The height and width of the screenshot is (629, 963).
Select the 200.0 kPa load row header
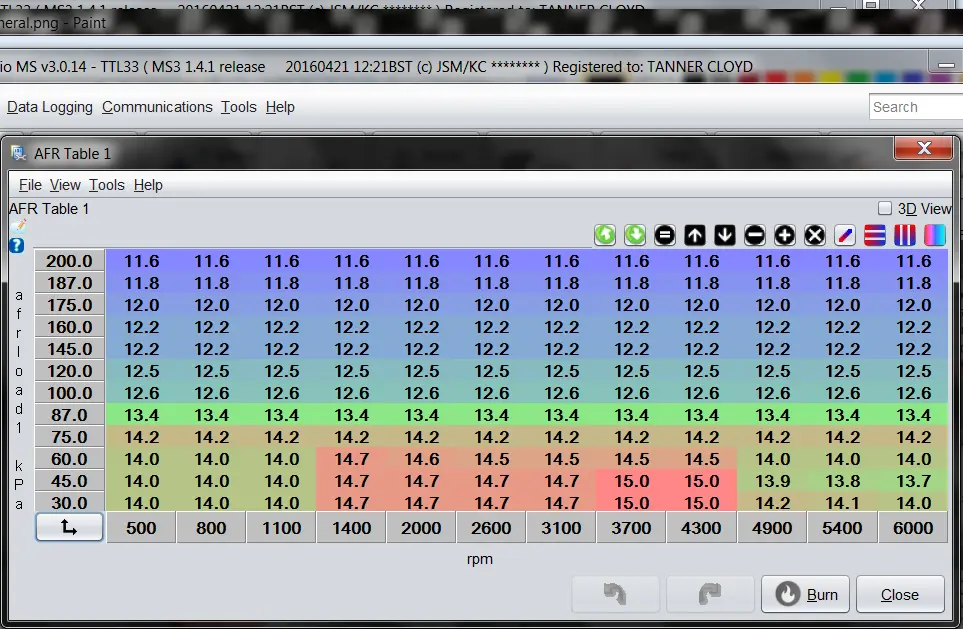click(69, 261)
